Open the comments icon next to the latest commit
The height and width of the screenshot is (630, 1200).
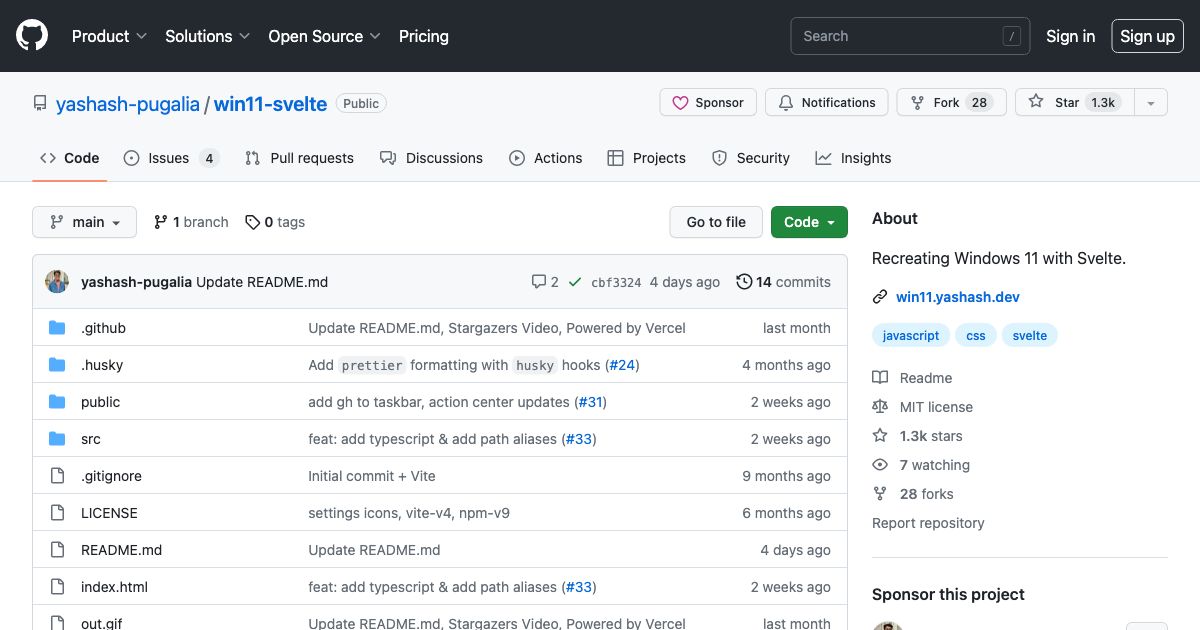click(x=540, y=282)
